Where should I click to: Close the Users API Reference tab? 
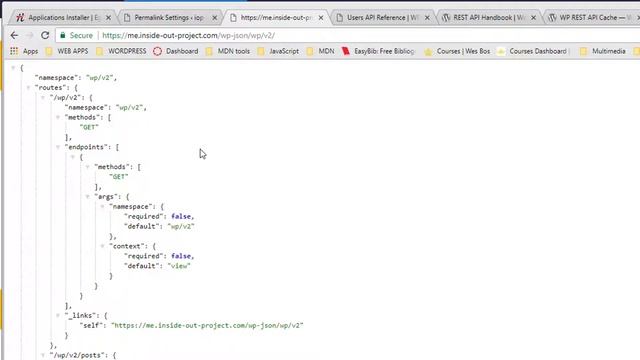(427, 18)
